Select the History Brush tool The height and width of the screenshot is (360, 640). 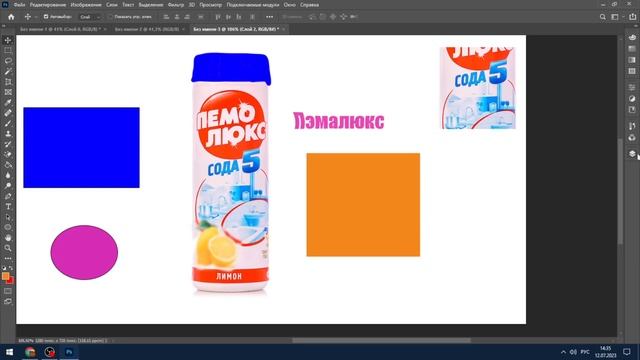pos(8,144)
